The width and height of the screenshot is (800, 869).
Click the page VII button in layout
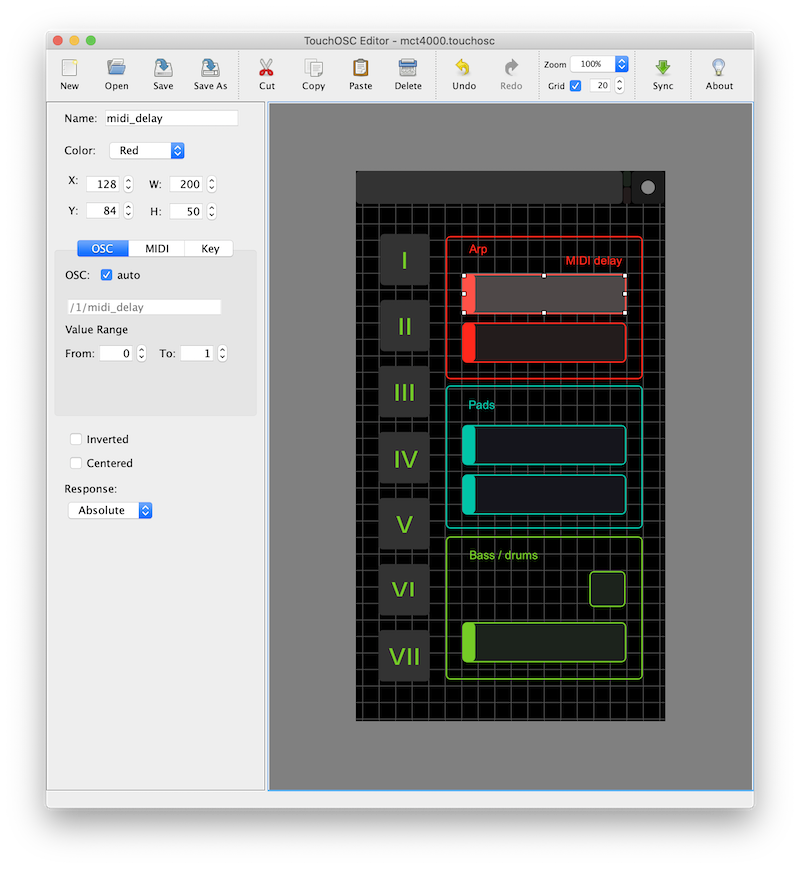(x=404, y=656)
